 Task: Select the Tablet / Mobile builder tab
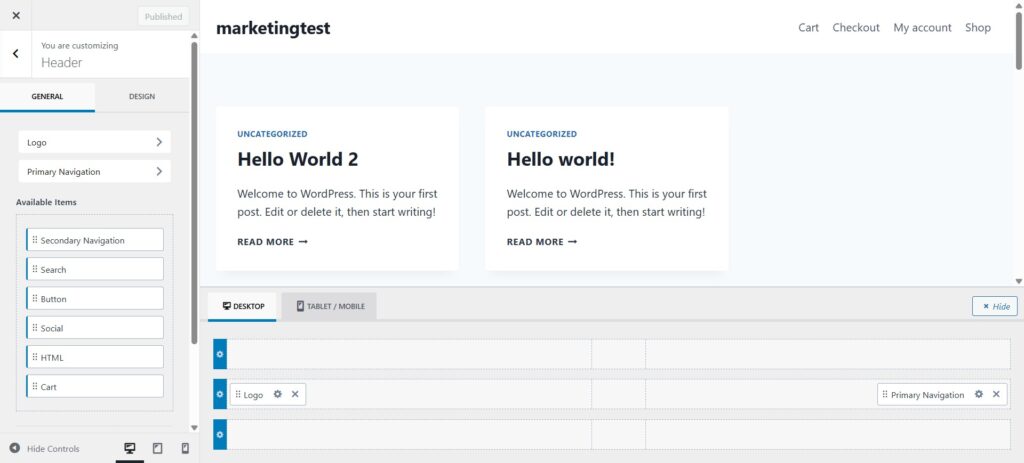point(329,306)
